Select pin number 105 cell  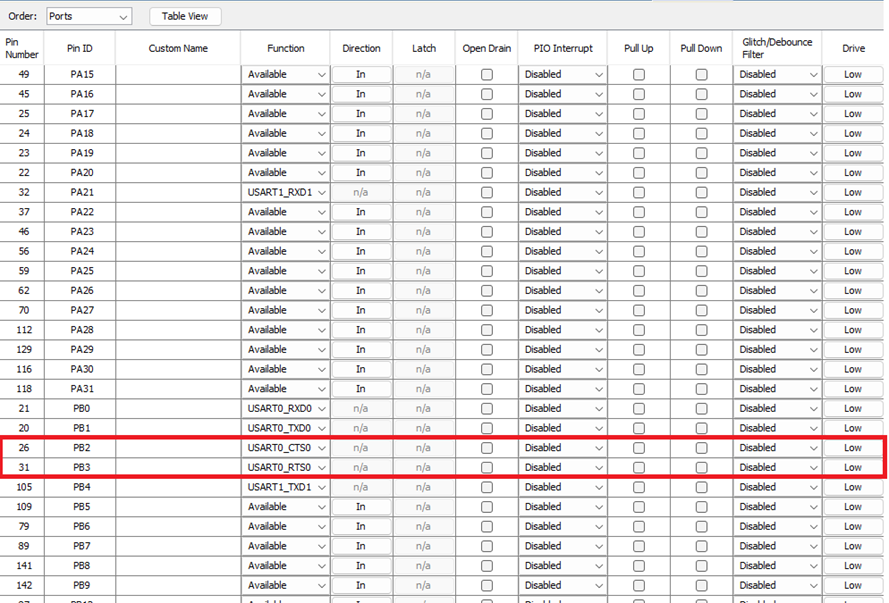pyautogui.click(x=24, y=487)
